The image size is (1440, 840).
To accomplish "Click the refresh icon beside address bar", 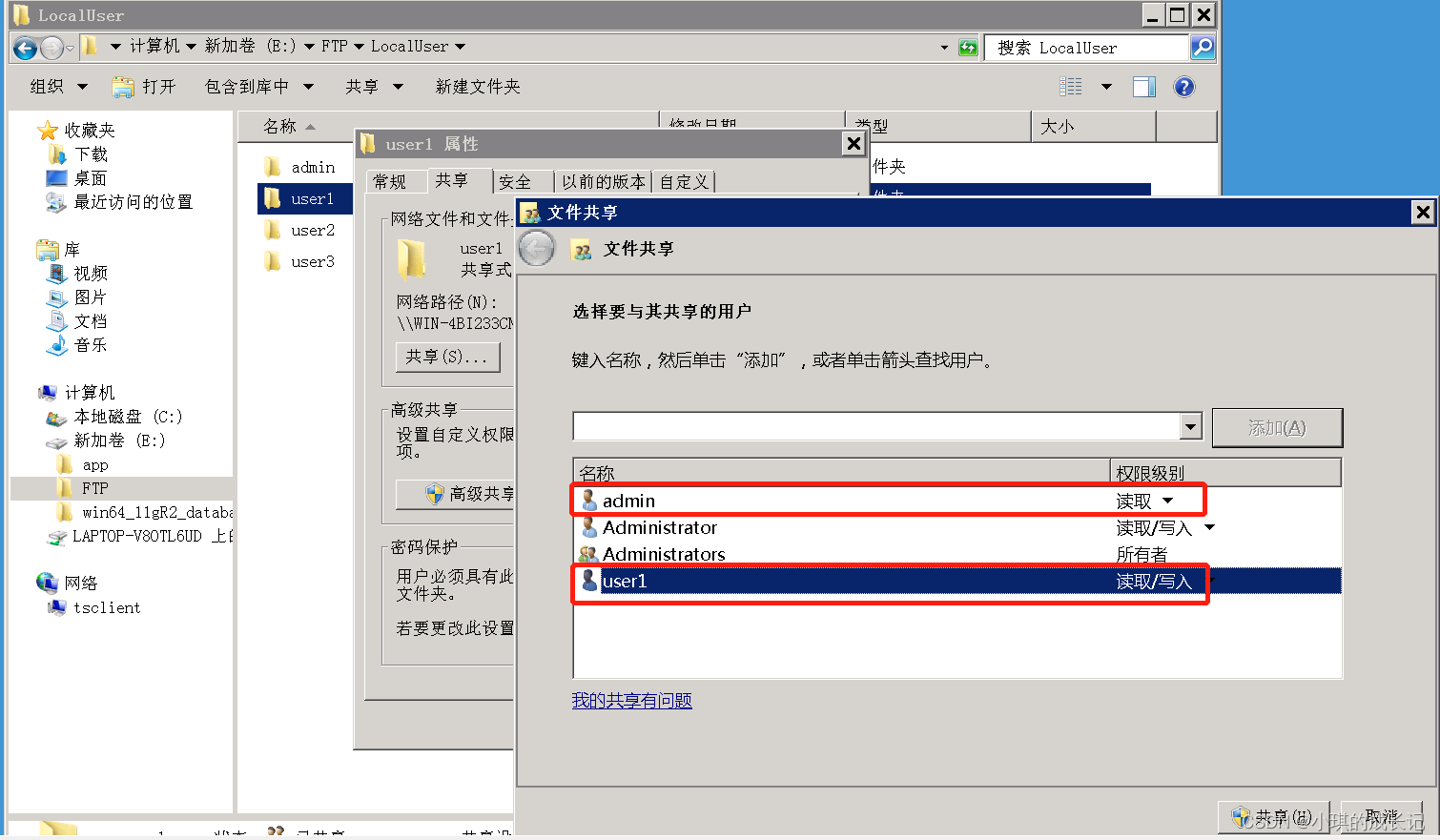I will pos(968,47).
